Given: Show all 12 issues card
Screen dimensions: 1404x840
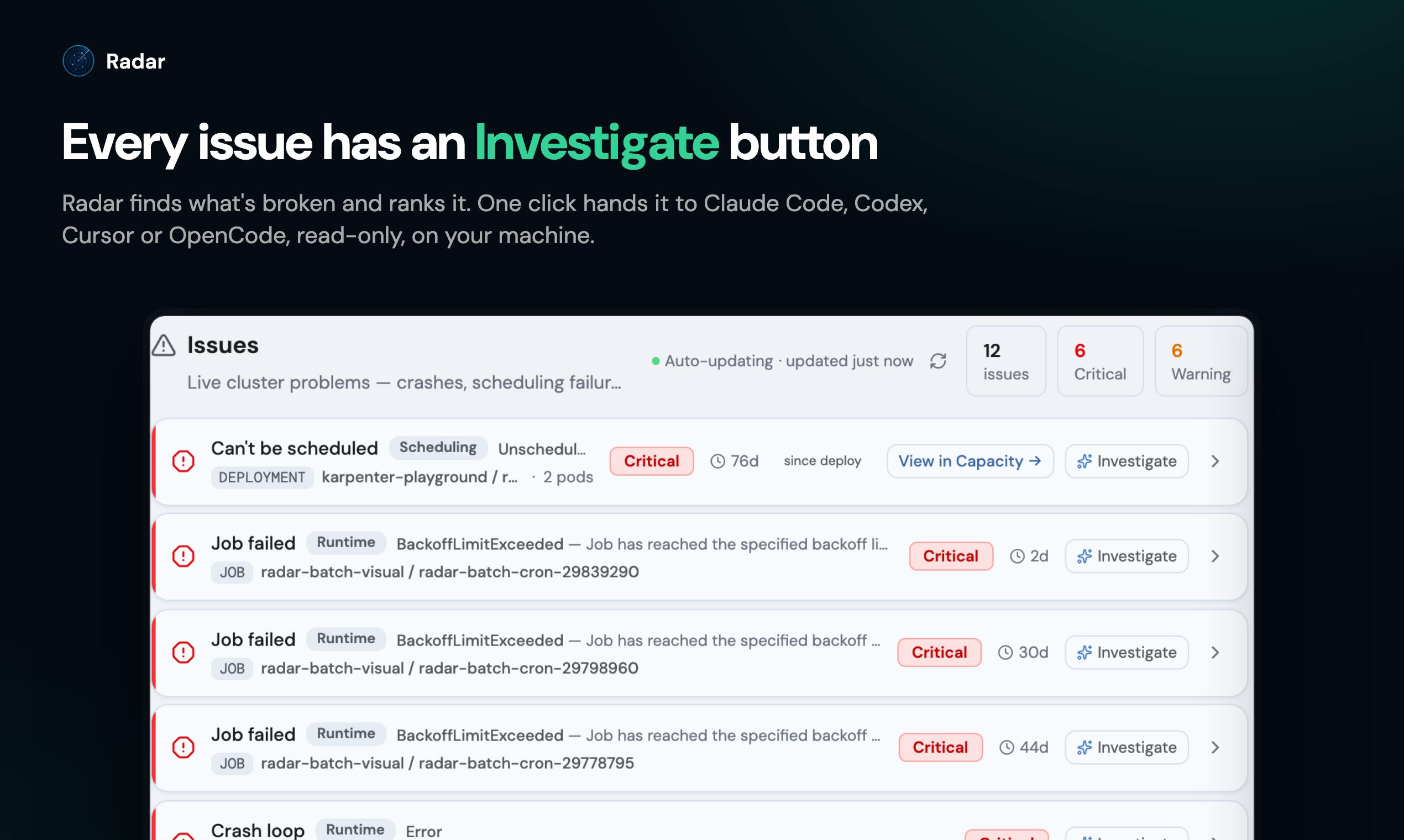Looking at the screenshot, I should coord(1006,361).
